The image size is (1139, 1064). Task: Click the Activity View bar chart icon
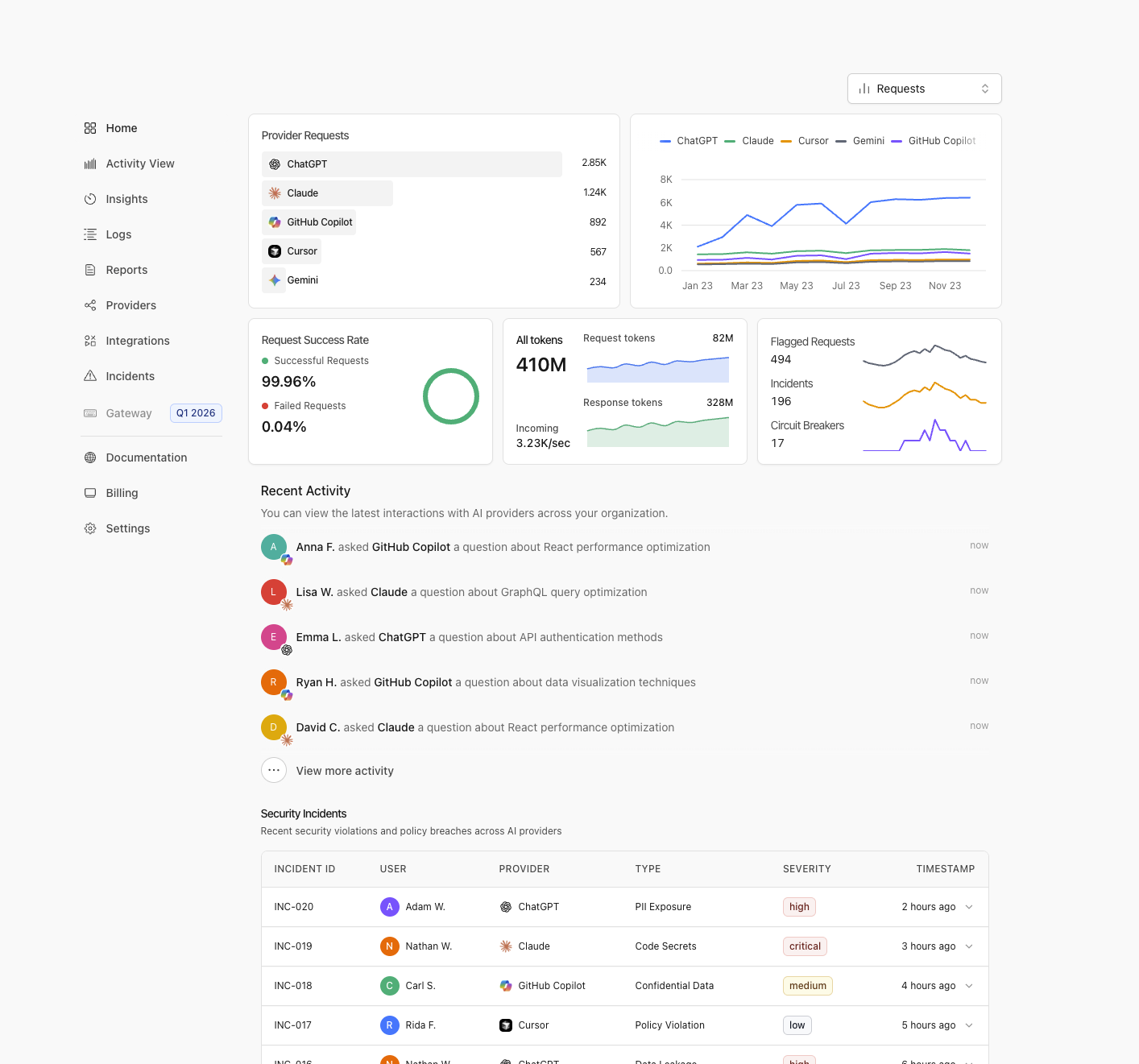pos(90,164)
